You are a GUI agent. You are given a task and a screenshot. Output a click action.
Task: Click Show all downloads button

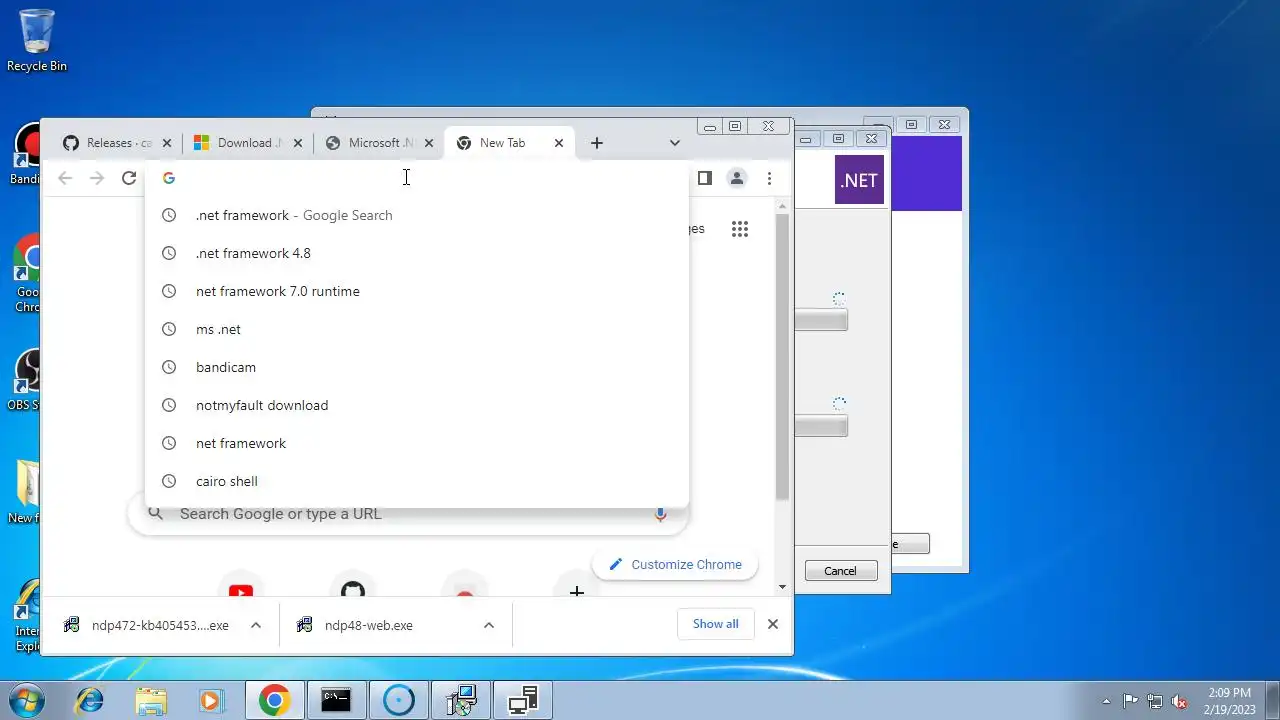[716, 624]
